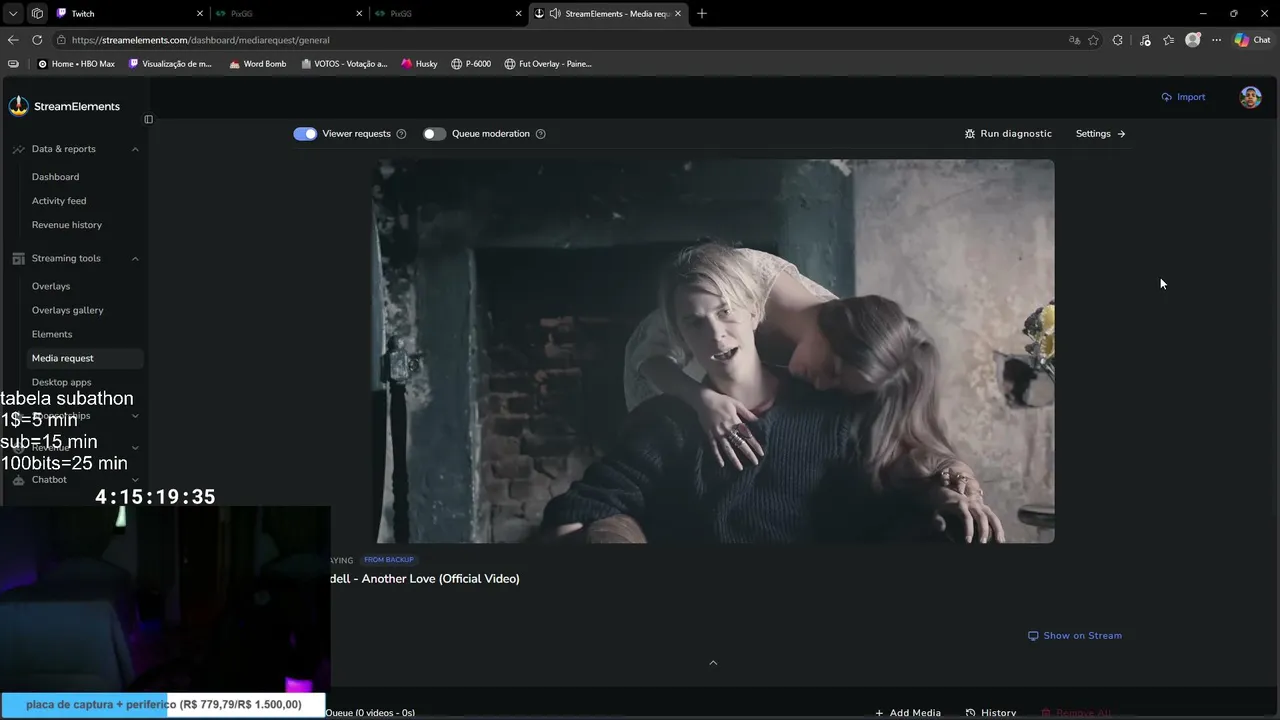Open the Fut Overlay bookmark
This screenshot has width=1280, height=720.
click(548, 64)
